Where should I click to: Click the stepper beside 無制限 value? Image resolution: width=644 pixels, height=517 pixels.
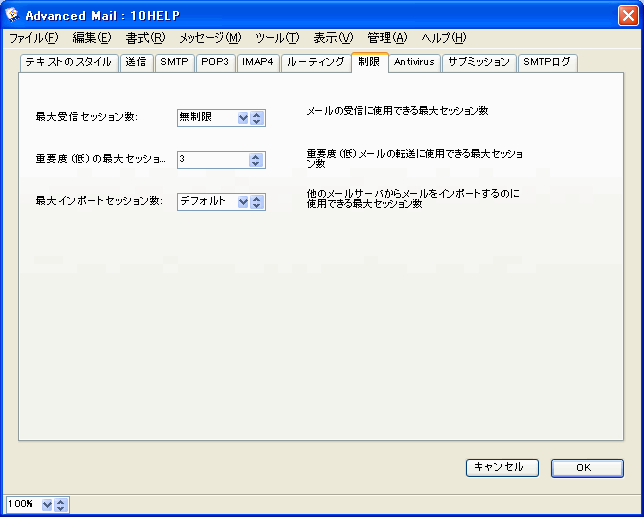click(x=257, y=118)
